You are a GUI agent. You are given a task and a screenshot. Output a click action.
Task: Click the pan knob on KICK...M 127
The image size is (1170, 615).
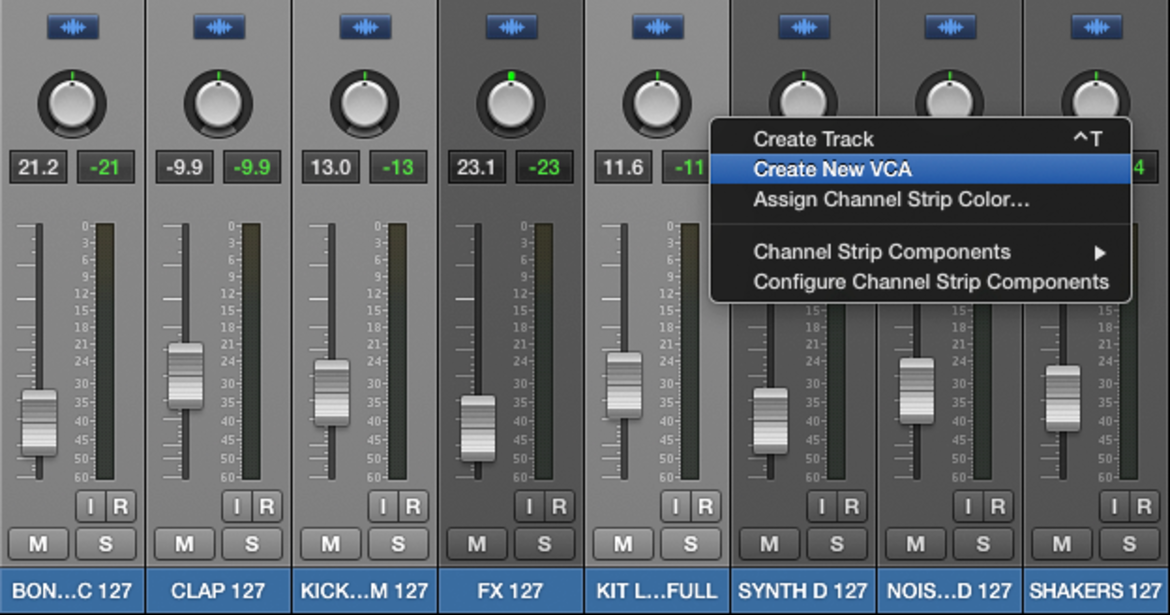click(x=365, y=104)
